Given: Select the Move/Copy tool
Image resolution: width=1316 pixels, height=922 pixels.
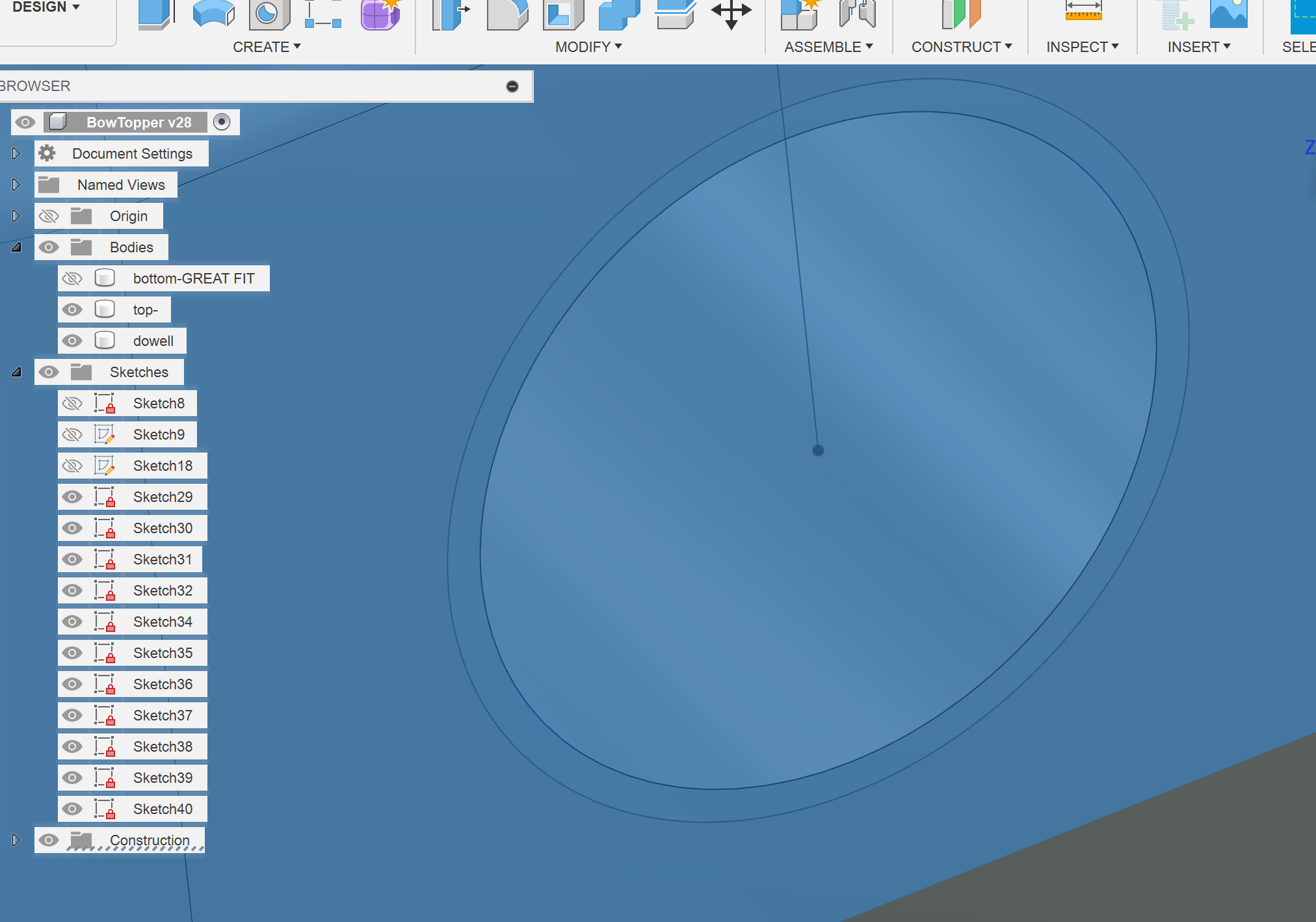Looking at the screenshot, I should (732, 13).
